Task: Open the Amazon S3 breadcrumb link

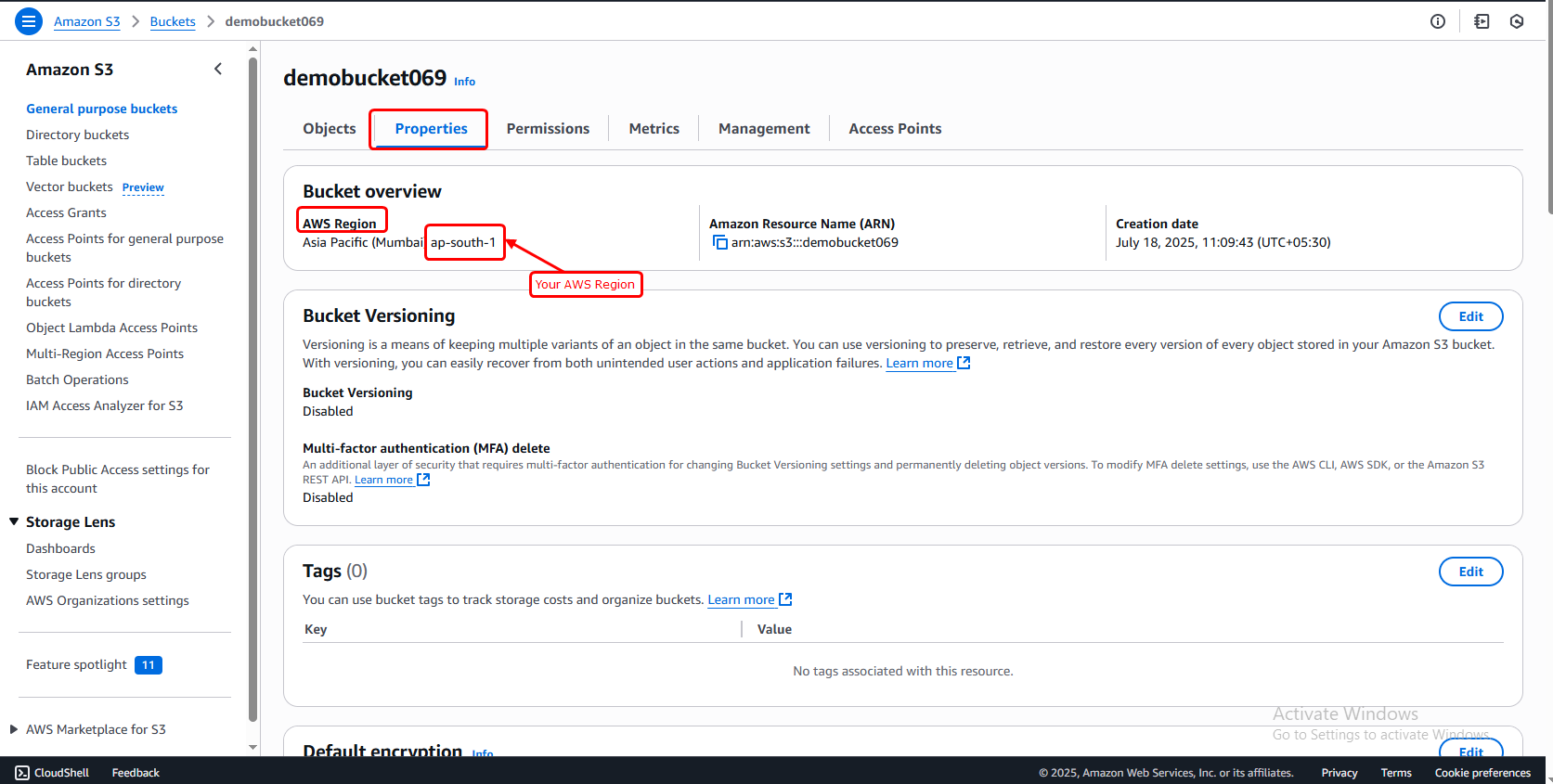Action: 86,21
